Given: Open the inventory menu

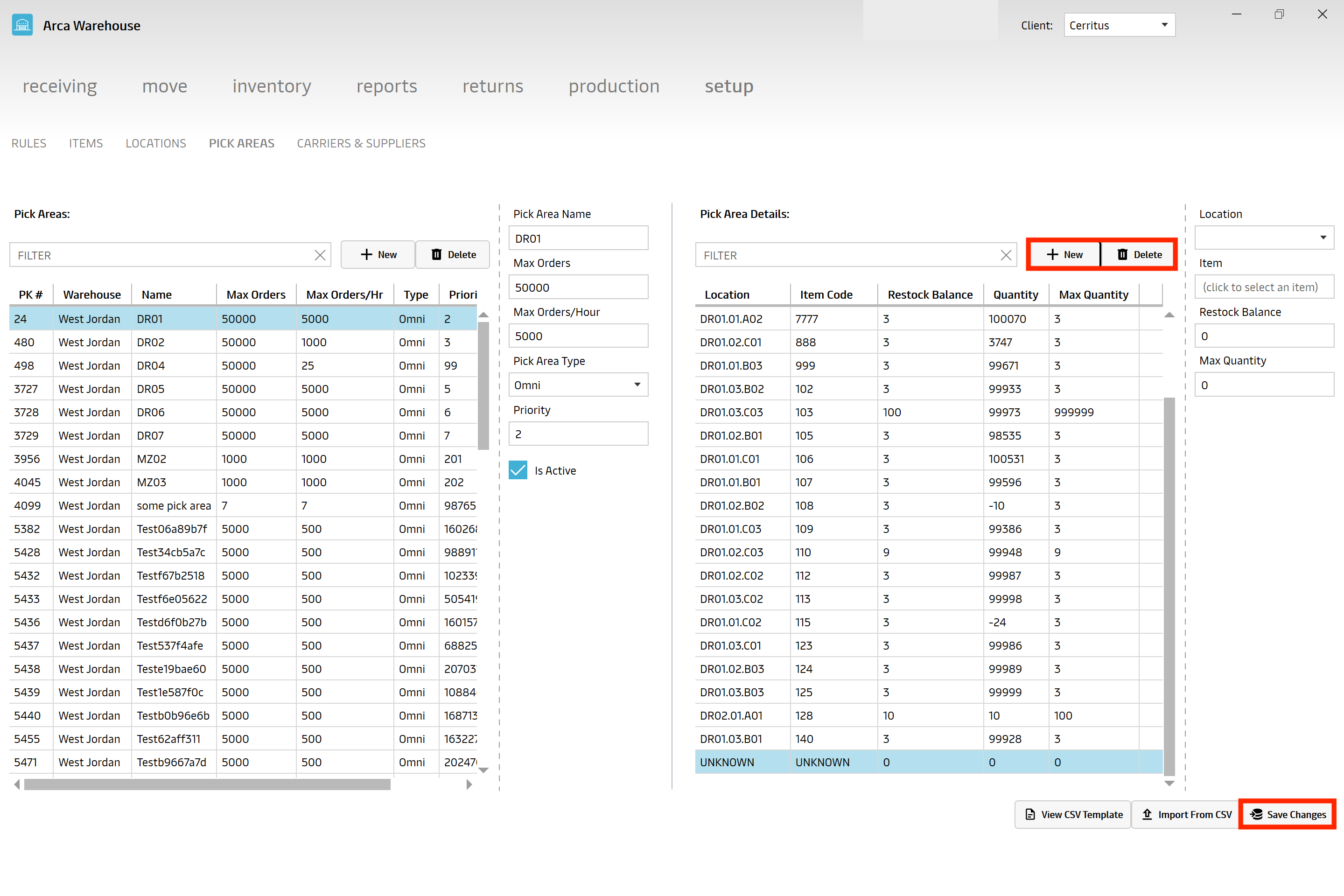Looking at the screenshot, I should point(272,86).
